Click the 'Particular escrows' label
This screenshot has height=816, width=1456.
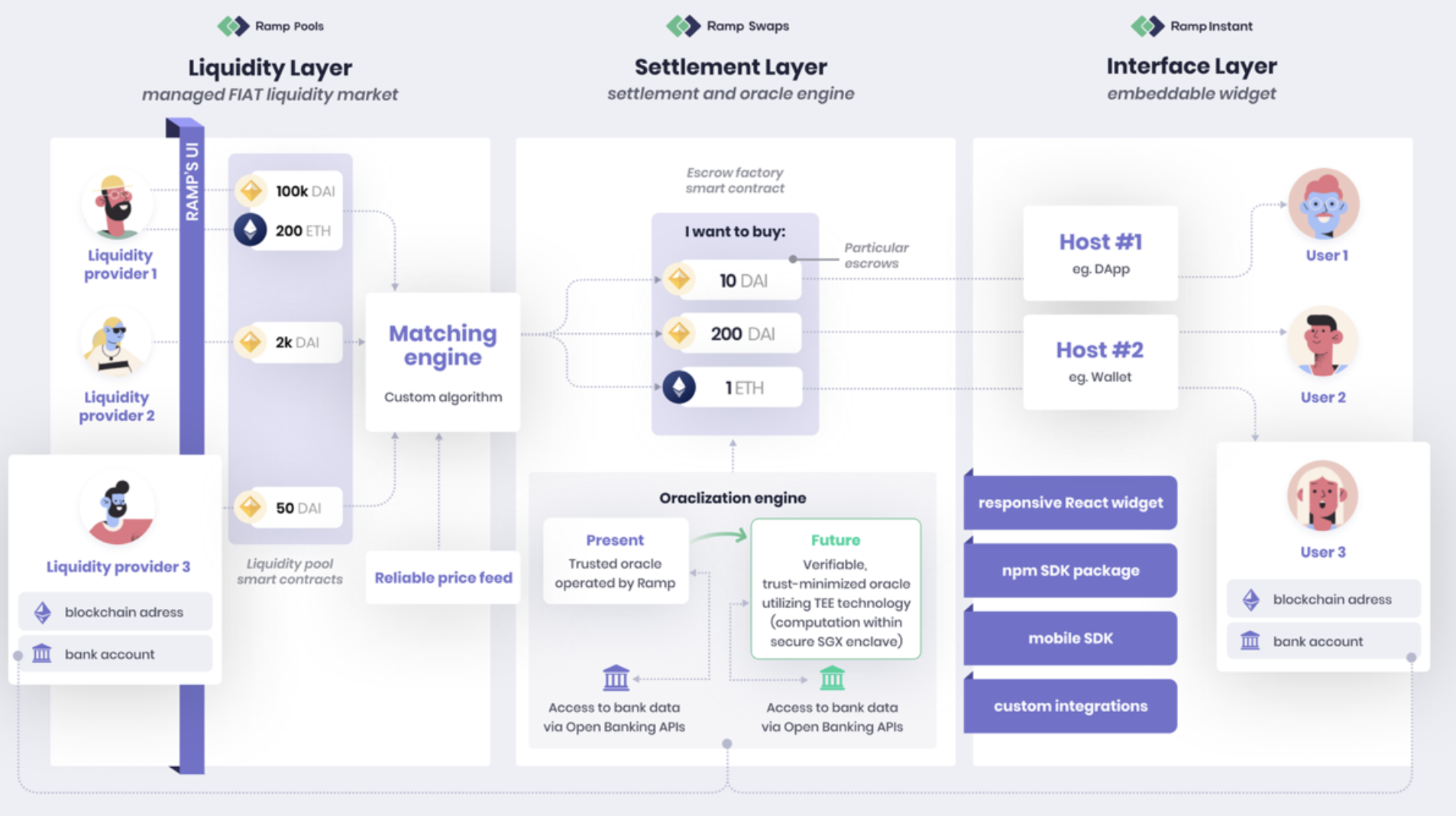point(876,255)
